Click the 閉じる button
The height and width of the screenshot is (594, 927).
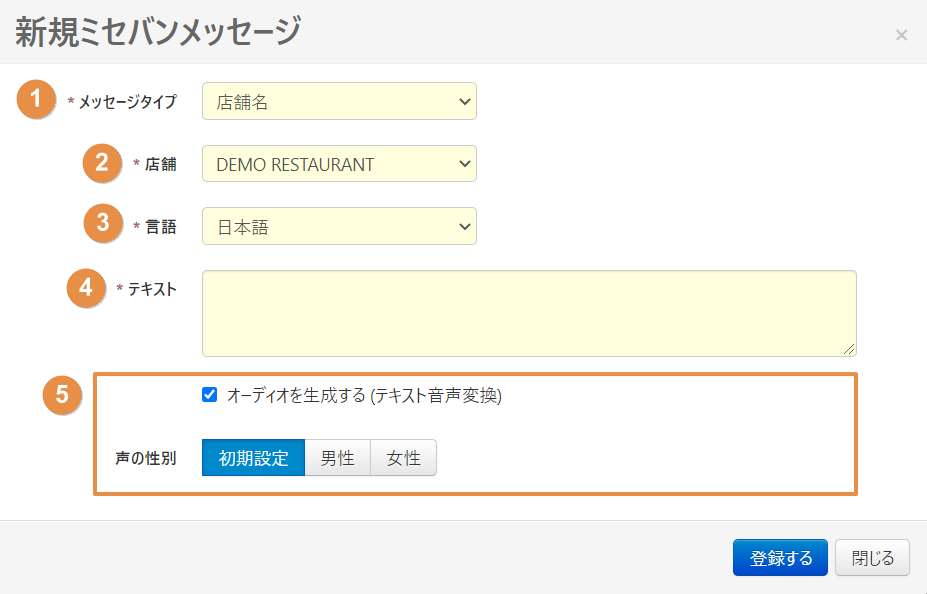[x=872, y=558]
